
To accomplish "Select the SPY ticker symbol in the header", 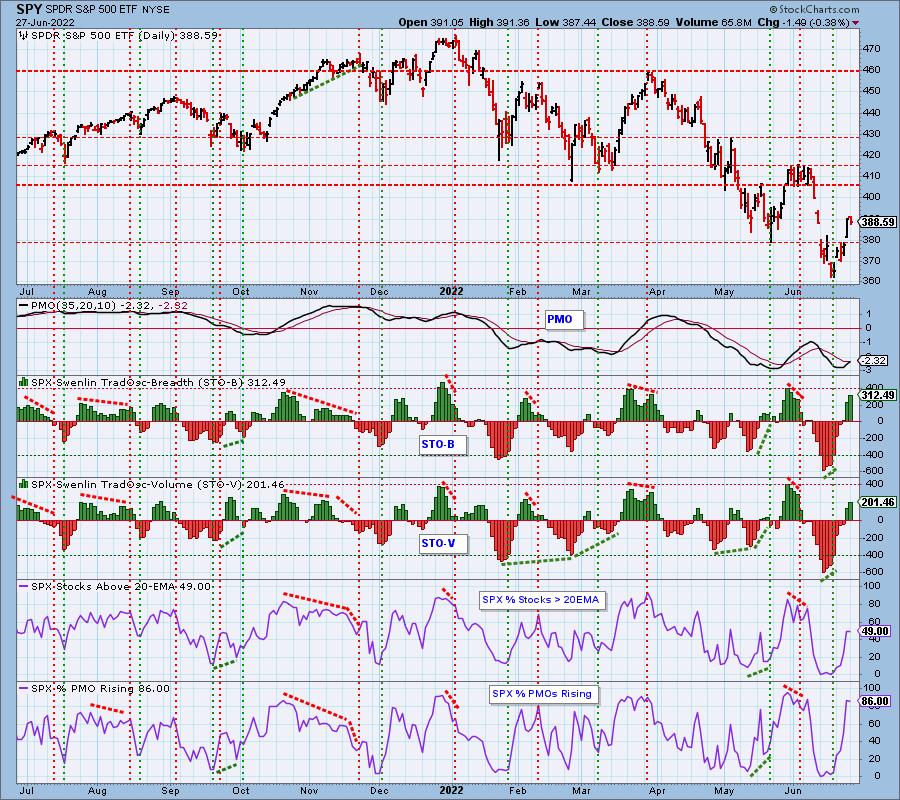I will [29, 9].
